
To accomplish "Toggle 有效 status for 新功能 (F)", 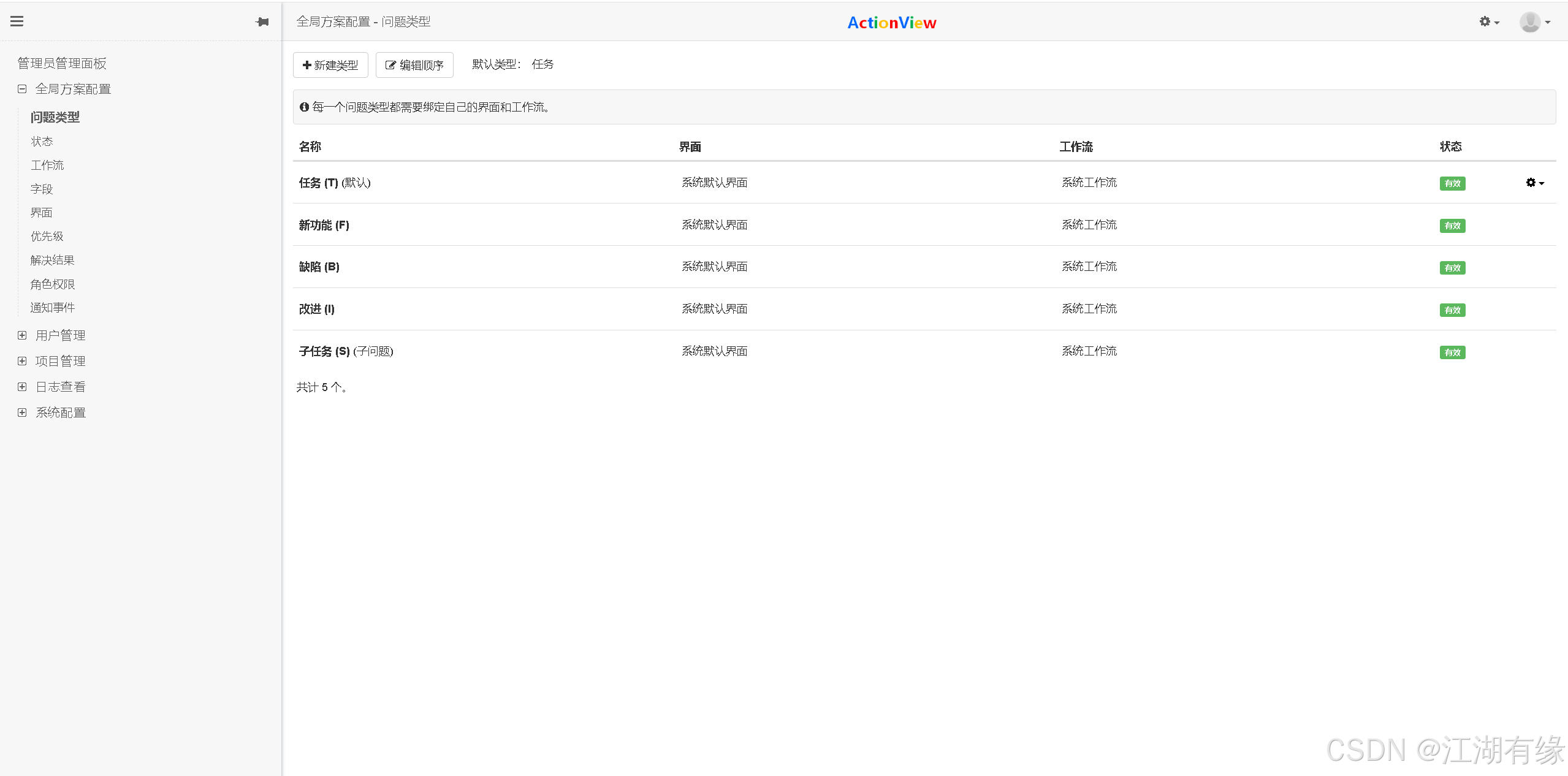I will [x=1452, y=226].
